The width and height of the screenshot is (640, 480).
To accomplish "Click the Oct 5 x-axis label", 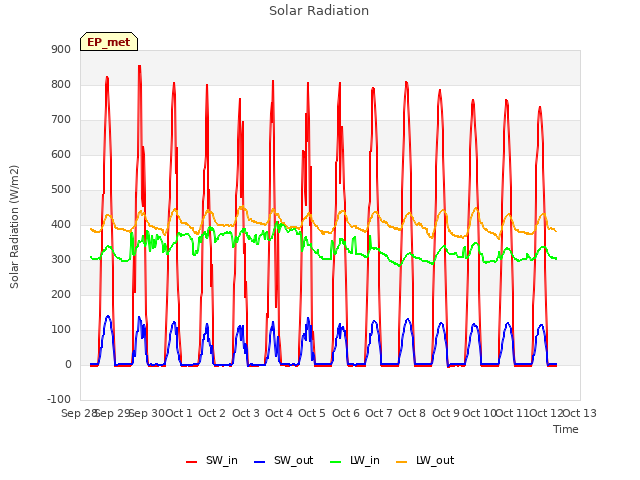I will point(312,413).
